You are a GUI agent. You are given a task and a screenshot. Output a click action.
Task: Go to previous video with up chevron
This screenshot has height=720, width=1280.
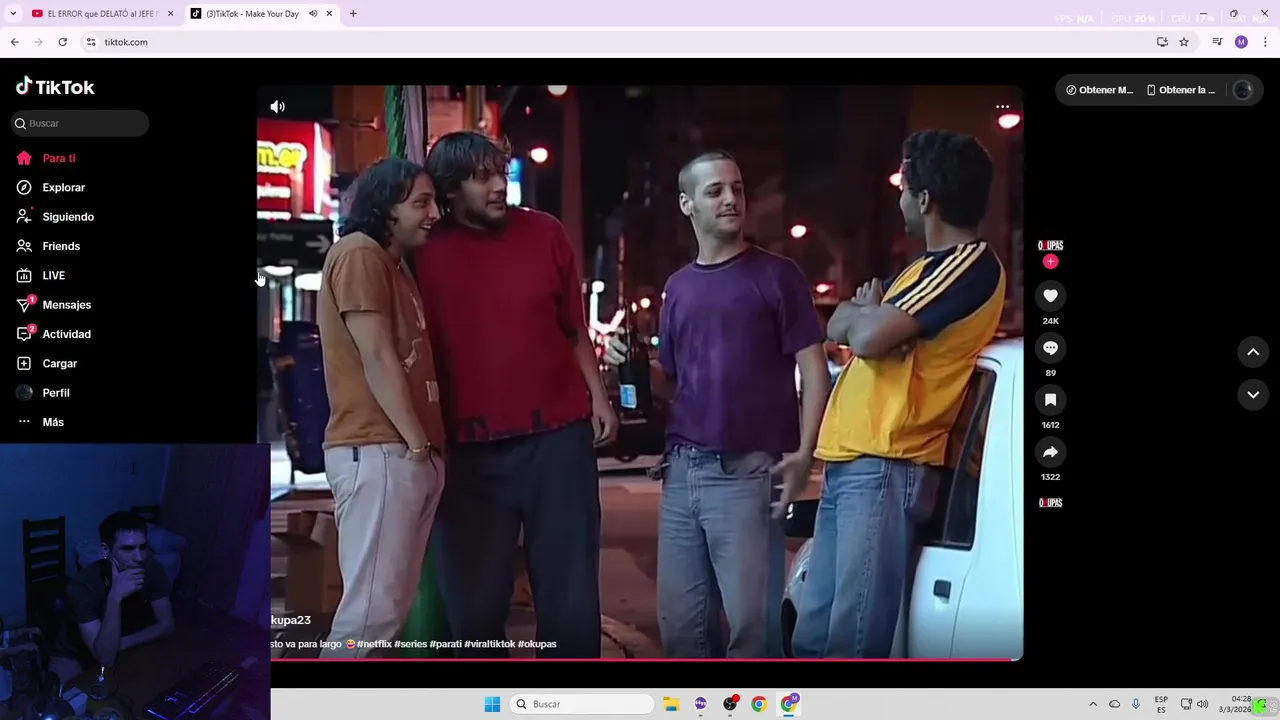click(x=1253, y=352)
